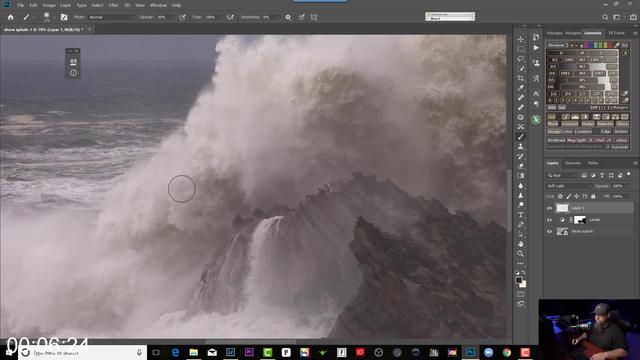Click the Contrast button in Lumenzia panel

pos(570,124)
